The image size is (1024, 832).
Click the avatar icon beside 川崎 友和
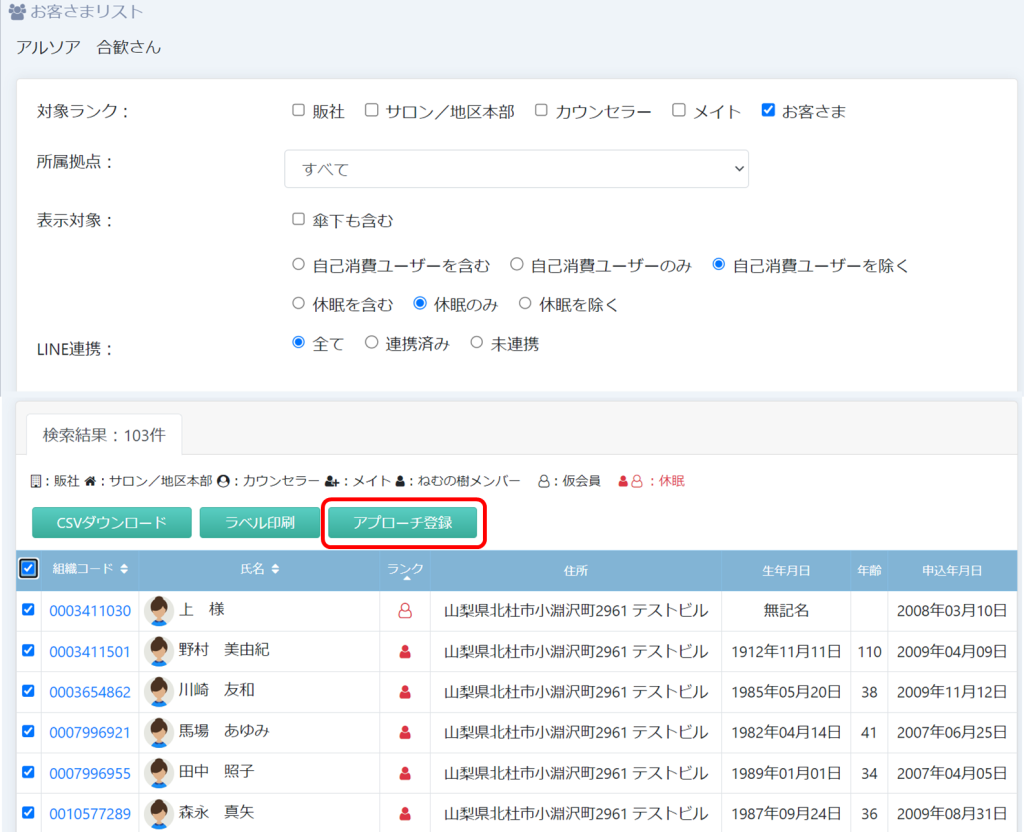click(159, 691)
